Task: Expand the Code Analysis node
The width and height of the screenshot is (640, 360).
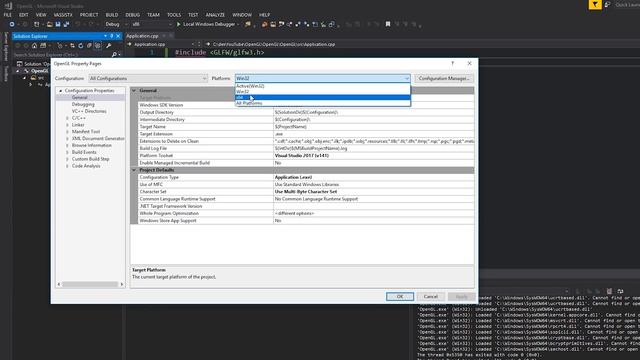Action: coord(67,166)
